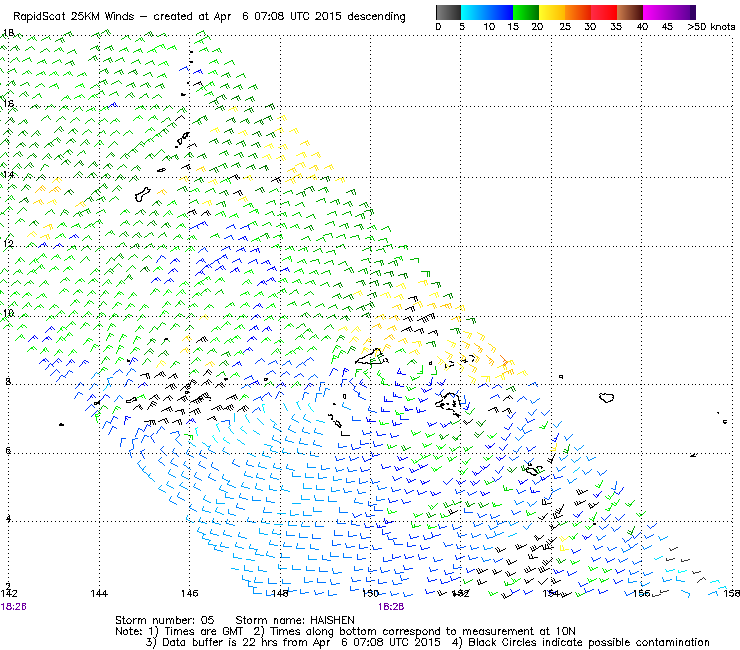Click the latitude axis label '6'
Viewport: 740px width, 650px height.
pos(8,450)
